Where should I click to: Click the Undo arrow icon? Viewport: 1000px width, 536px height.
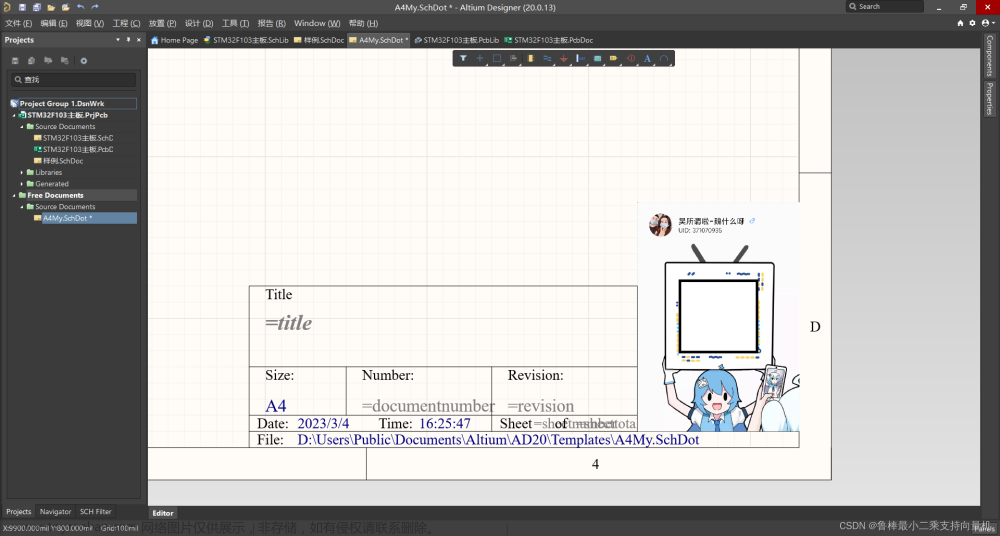[80, 7]
